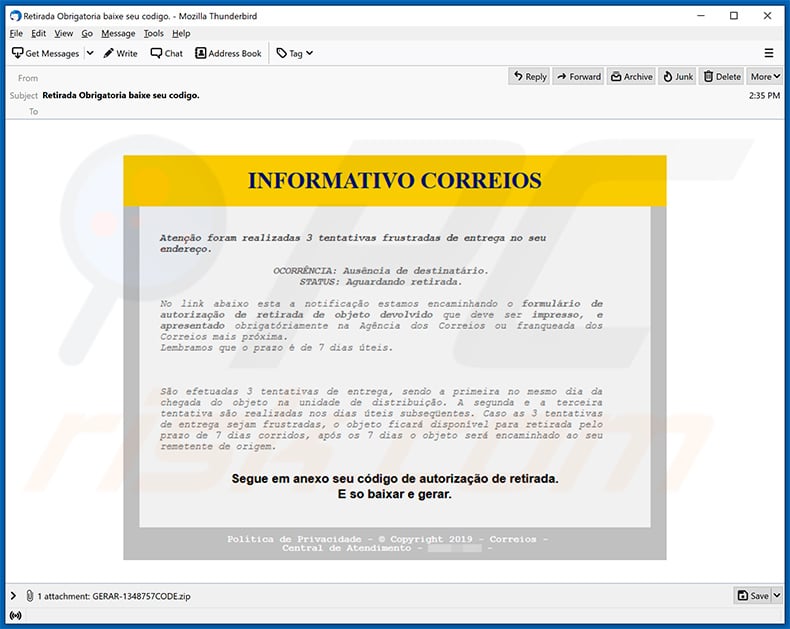Image resolution: width=790 pixels, height=629 pixels.
Task: Click the INFORMATIVO CORREIOS header banner
Action: pyautogui.click(x=394, y=180)
